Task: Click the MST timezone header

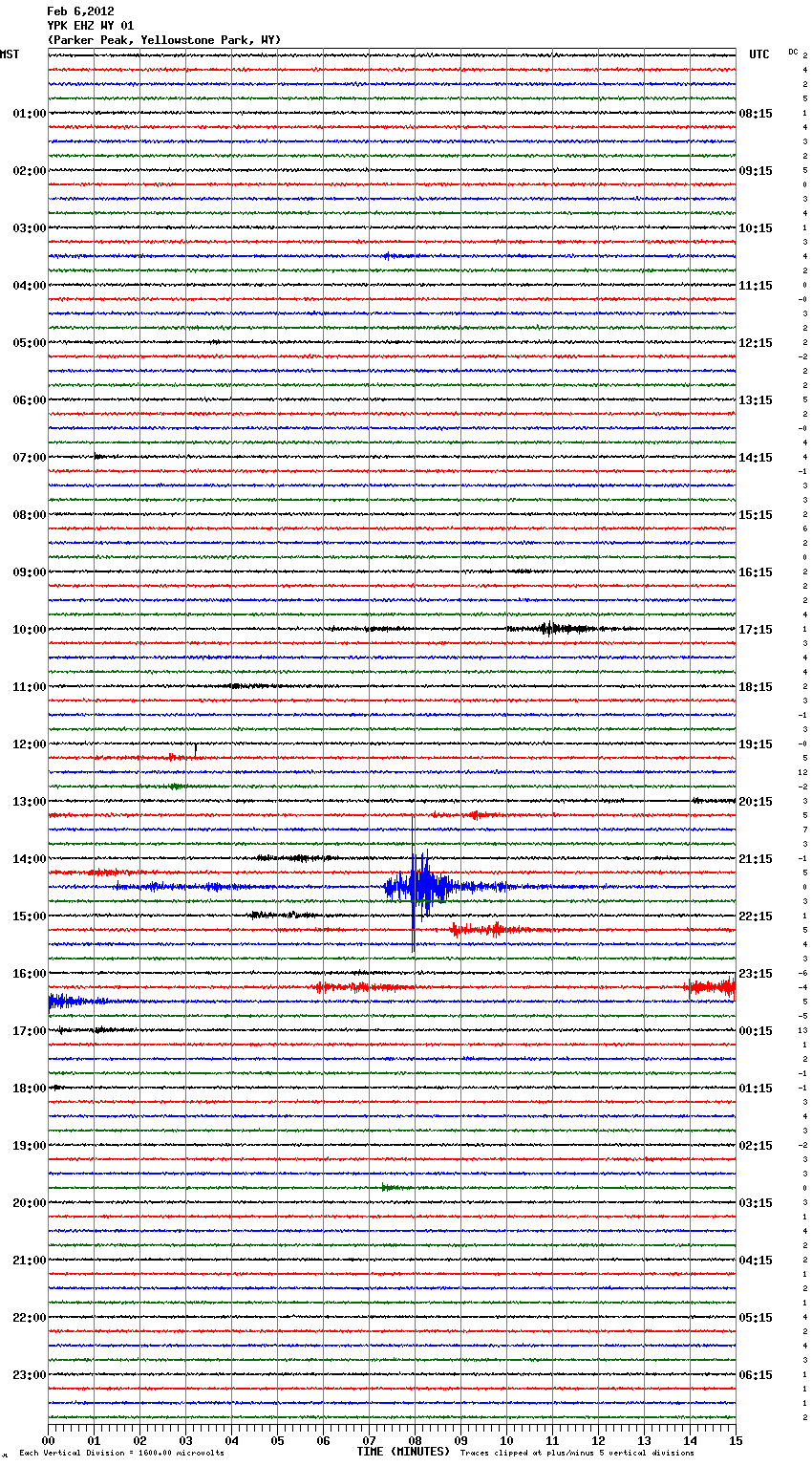Action: pyautogui.click(x=10, y=54)
